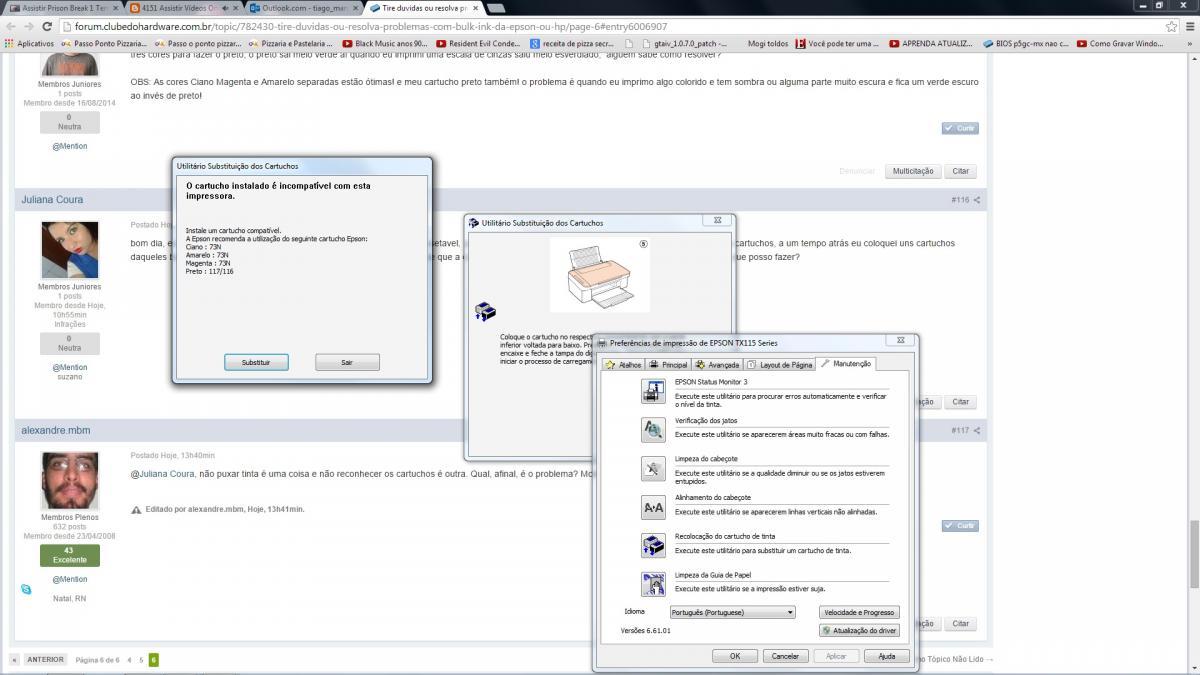The image size is (1200, 675).
Task: Open alexandre.mbm's avatar photo
Action: [x=70, y=481]
